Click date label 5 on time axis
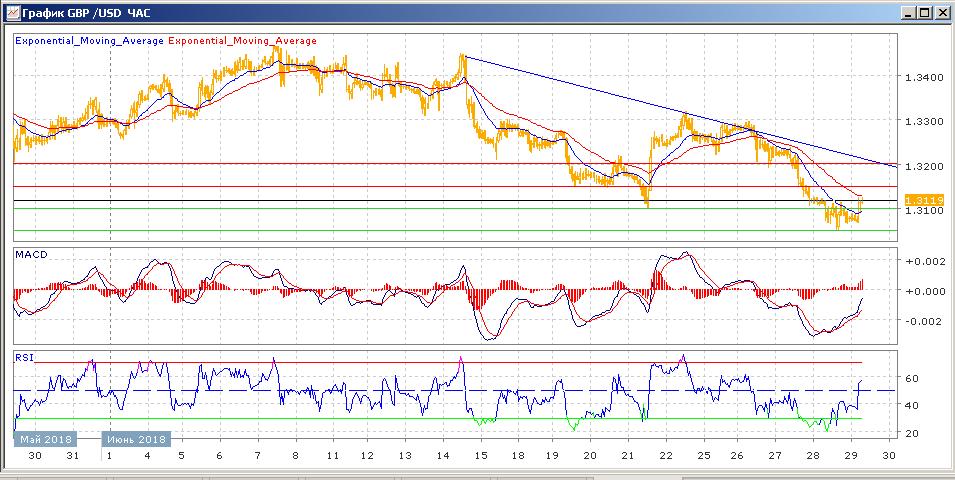 [x=183, y=456]
